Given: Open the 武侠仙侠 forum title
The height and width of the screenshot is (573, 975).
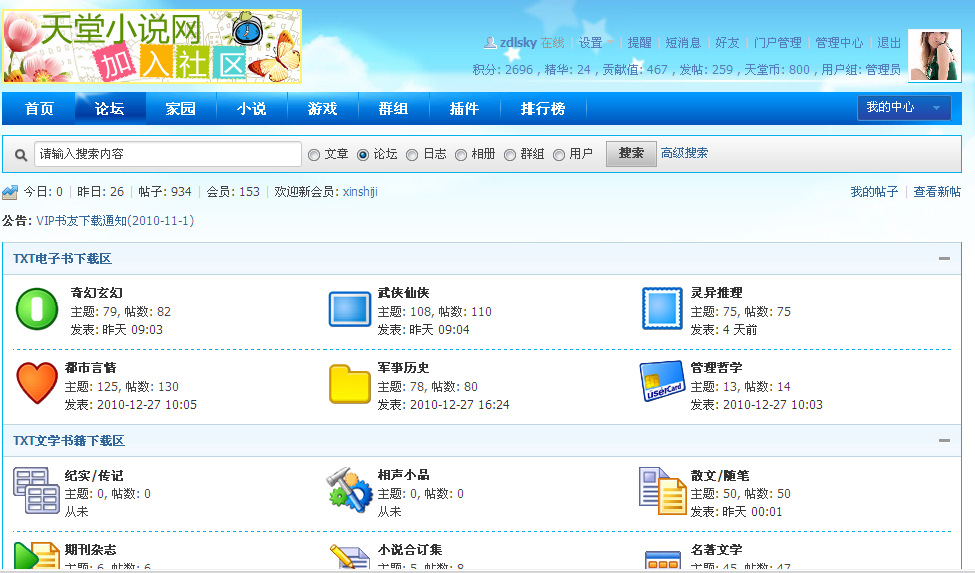Looking at the screenshot, I should pyautogui.click(x=404, y=293).
